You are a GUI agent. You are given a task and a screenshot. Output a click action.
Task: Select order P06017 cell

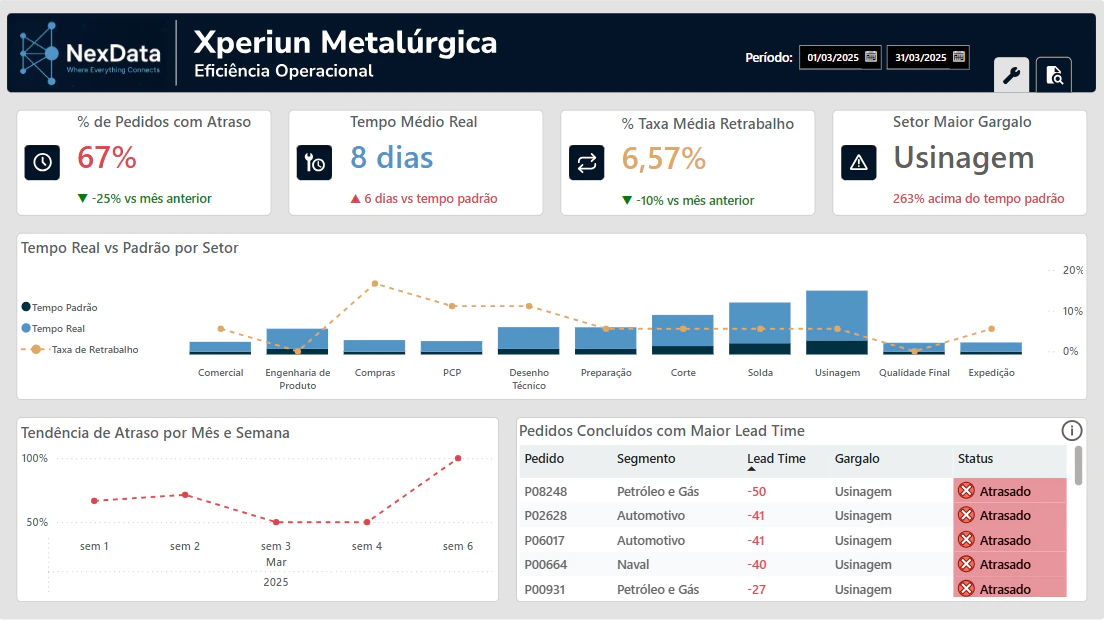(x=546, y=540)
